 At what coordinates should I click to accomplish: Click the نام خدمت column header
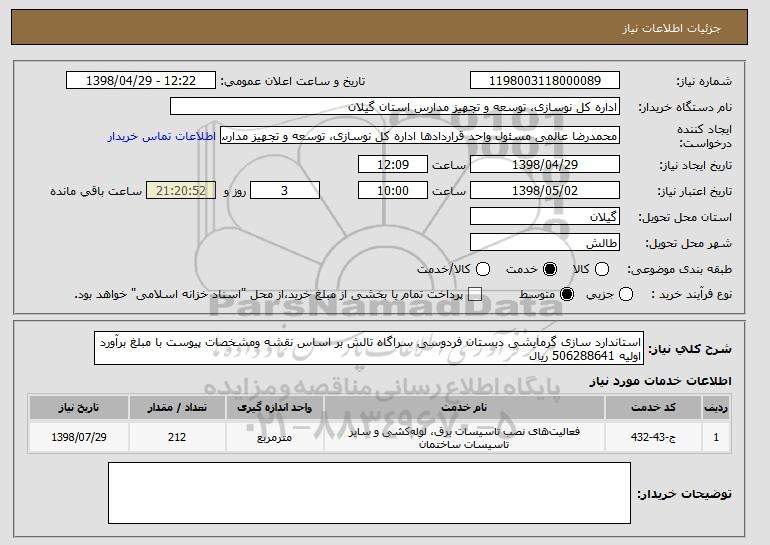tap(464, 408)
